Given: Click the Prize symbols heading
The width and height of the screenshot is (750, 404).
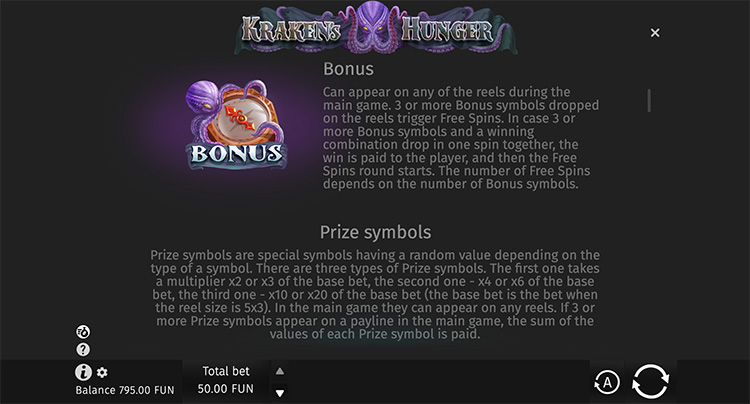Looking at the screenshot, I should (x=375, y=232).
